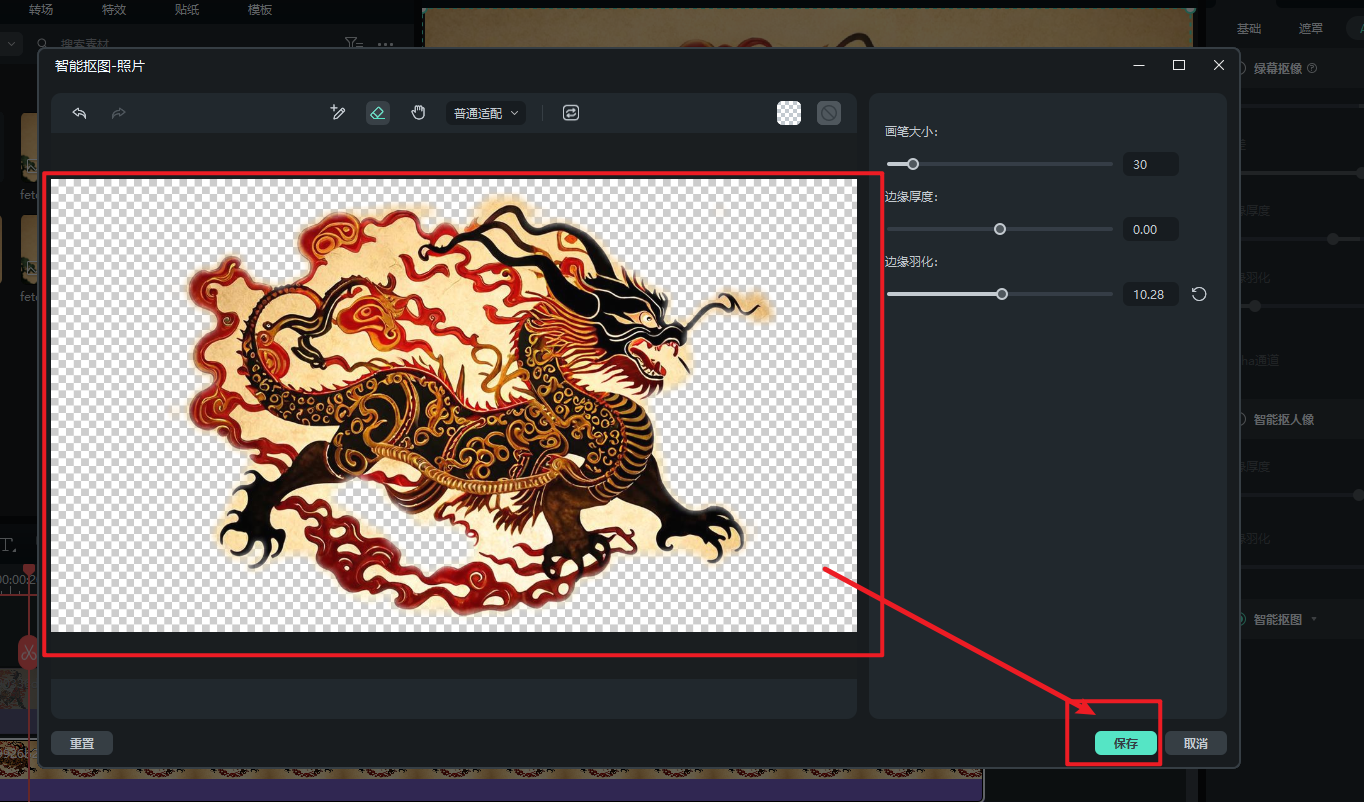Open the 普通适配 fit mode dropdown

pos(486,113)
